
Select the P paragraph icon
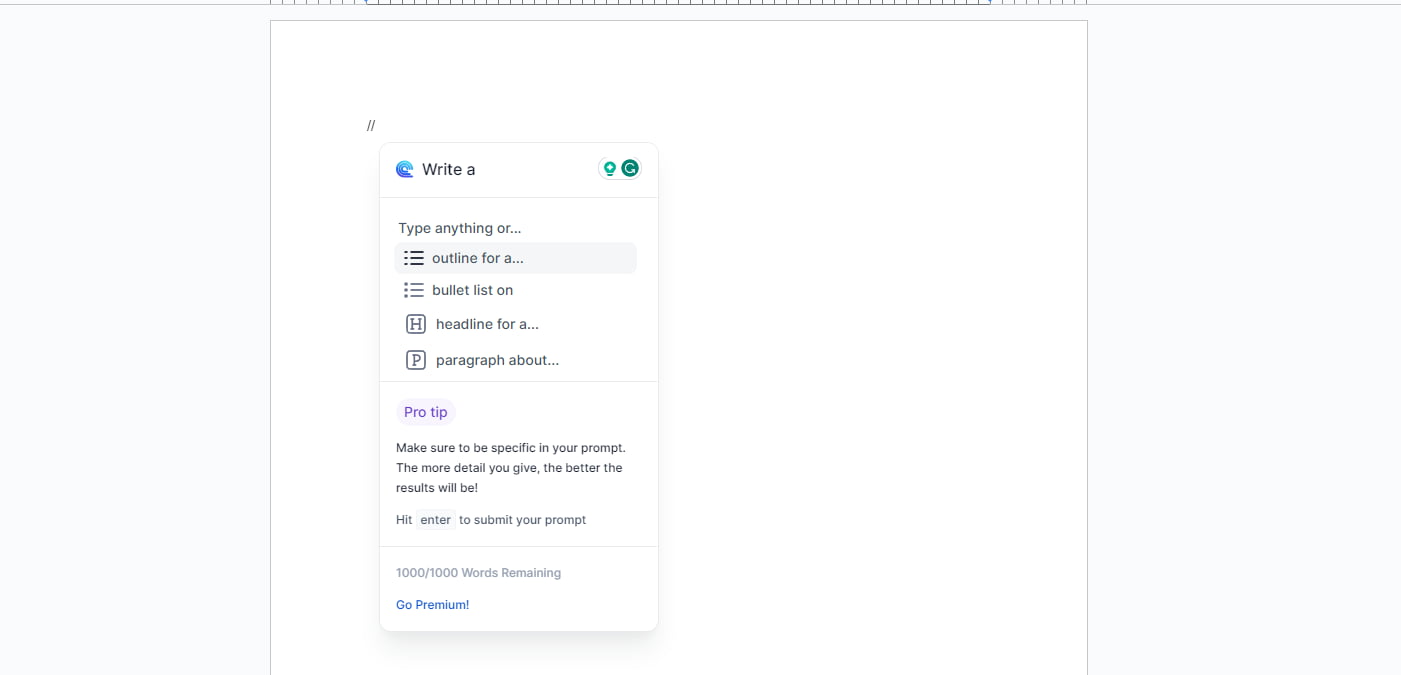[x=415, y=359]
